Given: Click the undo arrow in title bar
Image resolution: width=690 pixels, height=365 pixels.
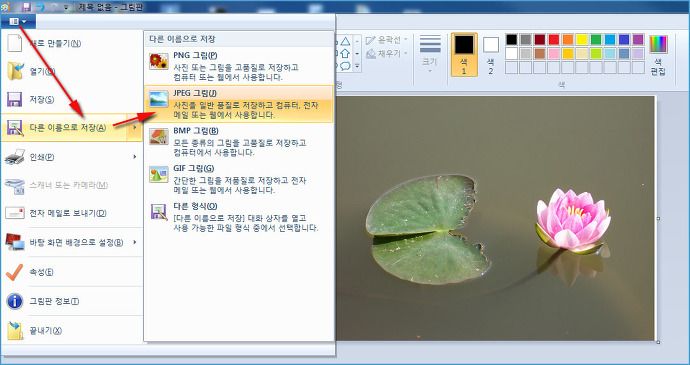Looking at the screenshot, I should click(40, 7).
